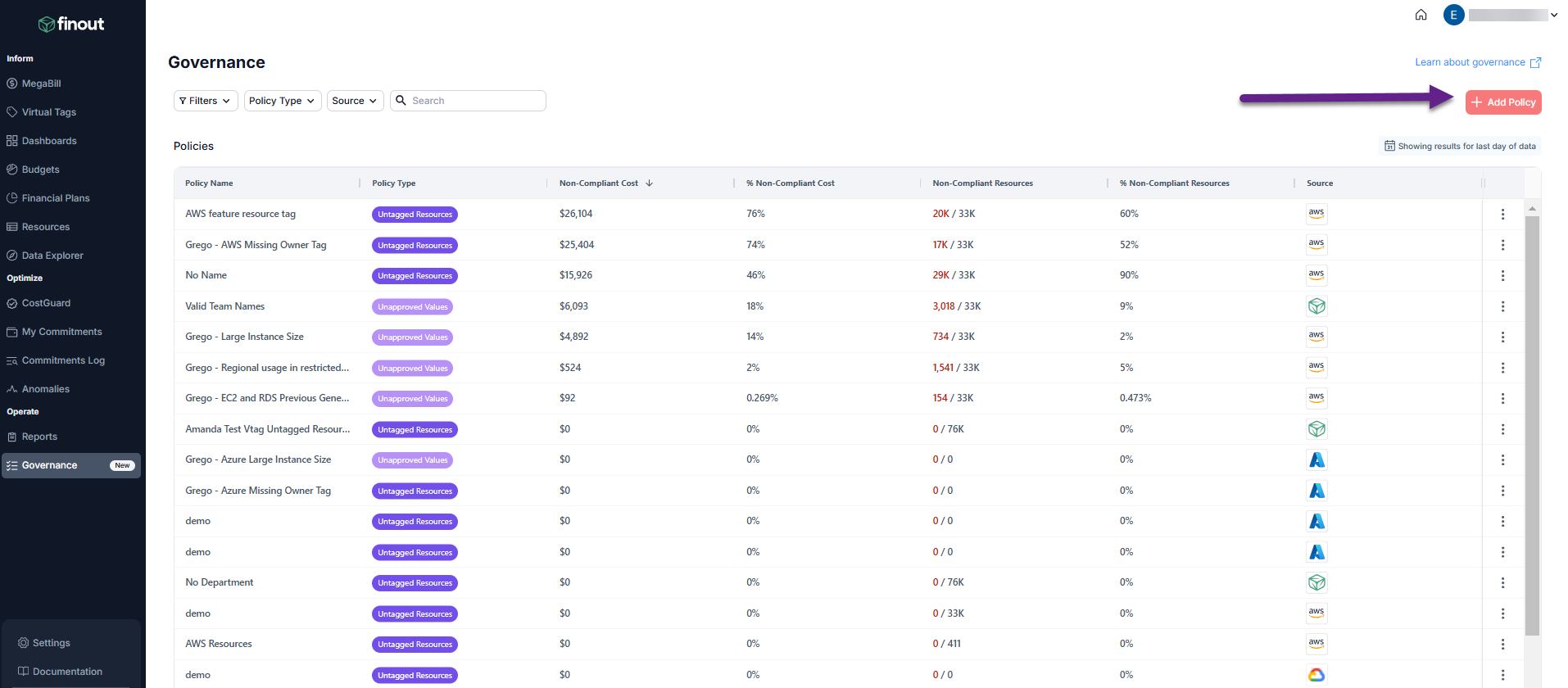Open CostGuard section
Screen dimensions: 1568x688
(x=46, y=303)
